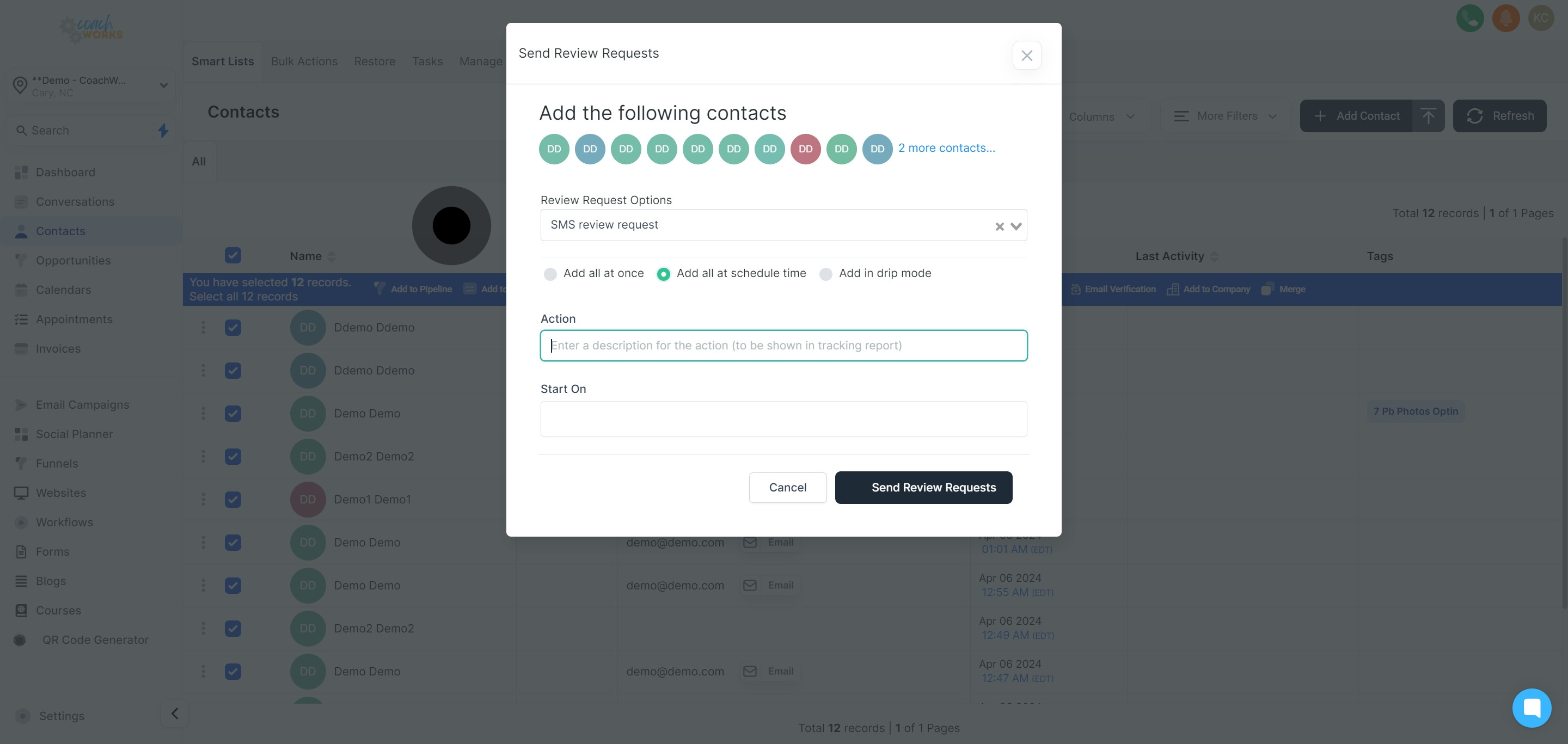The width and height of the screenshot is (1568, 744).
Task: Select Add in drip mode option
Action: [826, 274]
